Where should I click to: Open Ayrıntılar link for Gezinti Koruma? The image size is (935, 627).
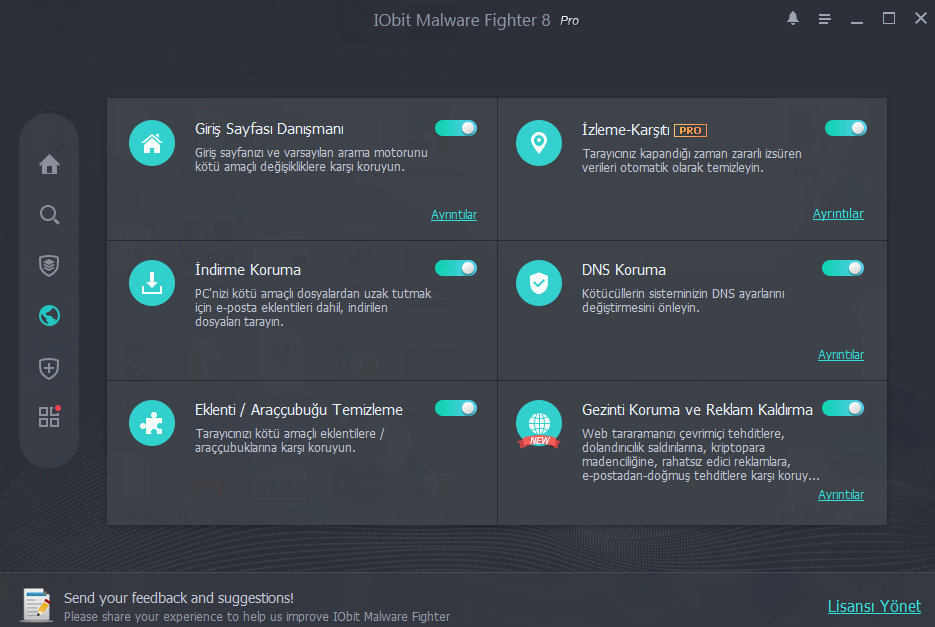(x=841, y=495)
